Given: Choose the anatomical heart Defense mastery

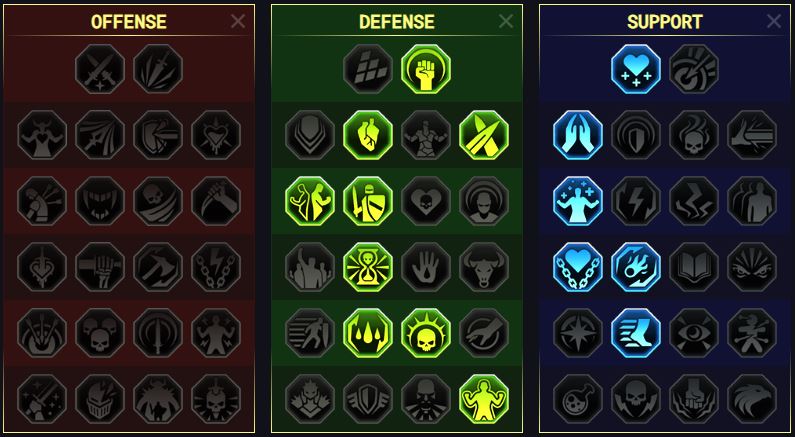Looking at the screenshot, I should (x=368, y=135).
